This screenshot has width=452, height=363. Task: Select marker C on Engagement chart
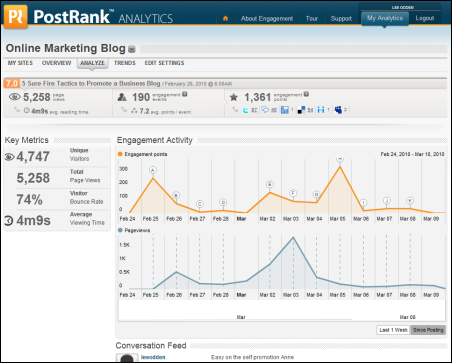(200, 204)
